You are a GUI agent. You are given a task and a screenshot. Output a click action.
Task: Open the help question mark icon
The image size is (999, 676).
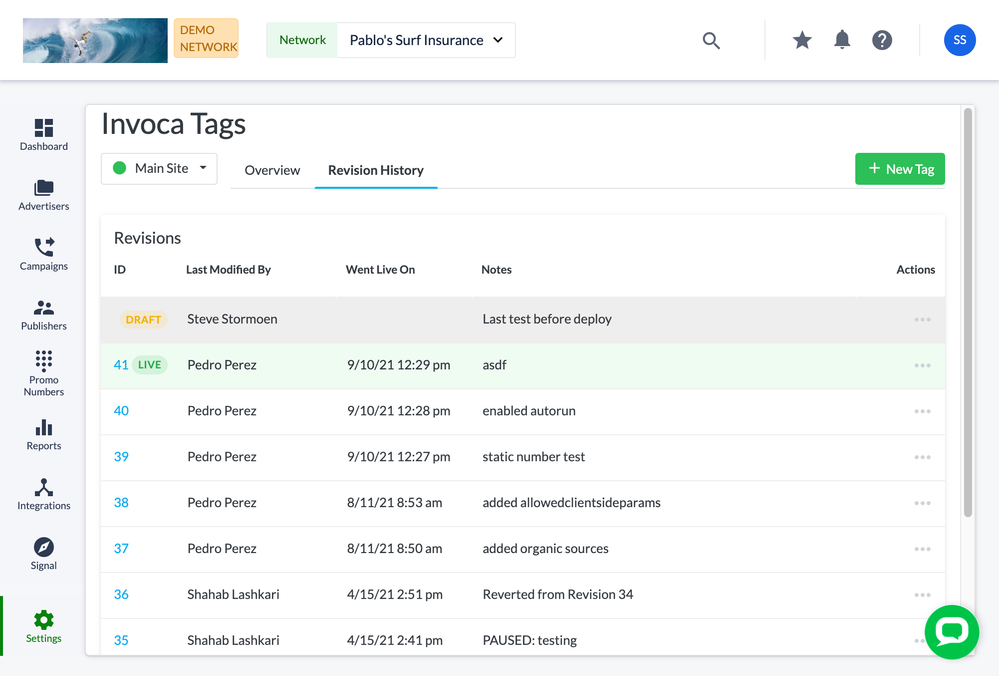(x=882, y=40)
